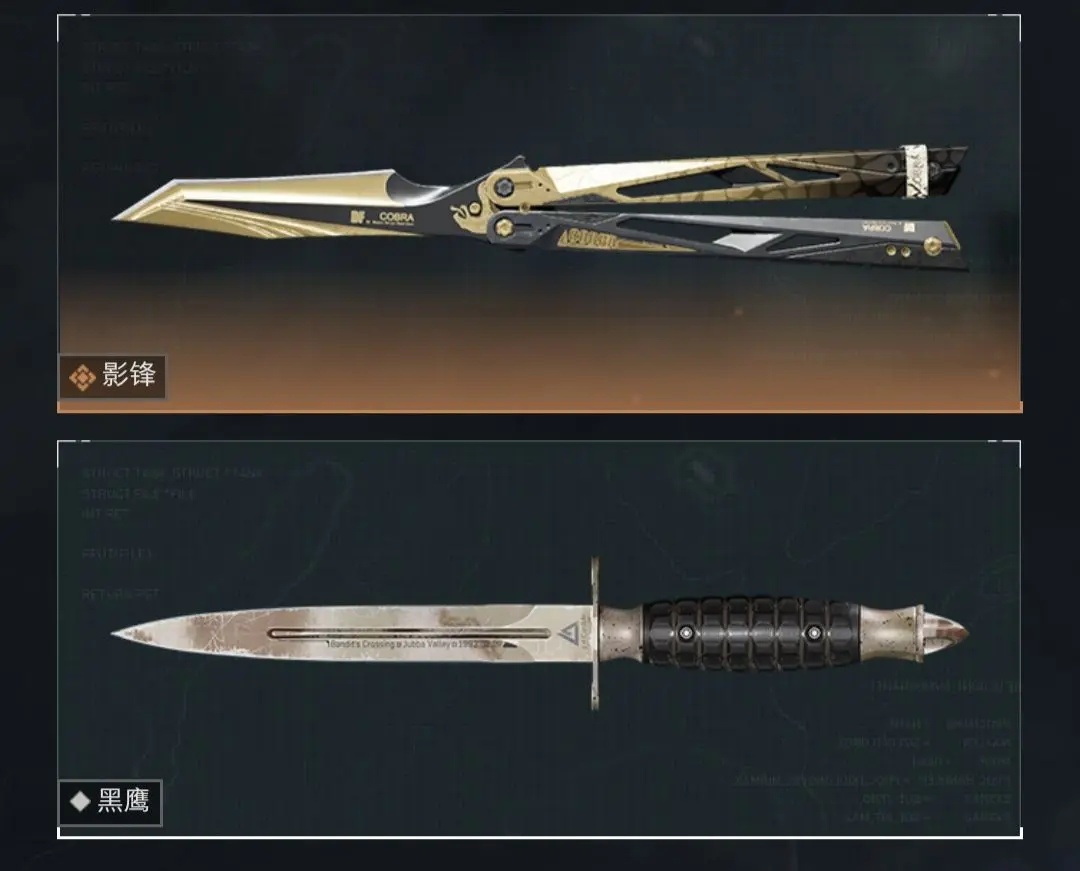Click the white rarity diamond beside 黑鹰
Screen dimensions: 1080x871
coord(81,801)
